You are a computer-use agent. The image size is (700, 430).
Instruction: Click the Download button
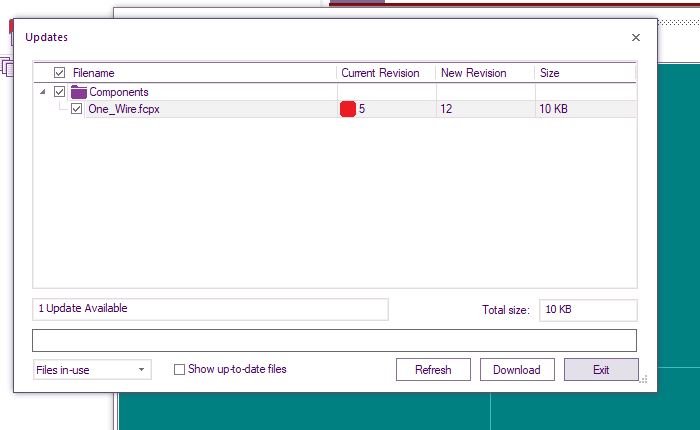(517, 370)
